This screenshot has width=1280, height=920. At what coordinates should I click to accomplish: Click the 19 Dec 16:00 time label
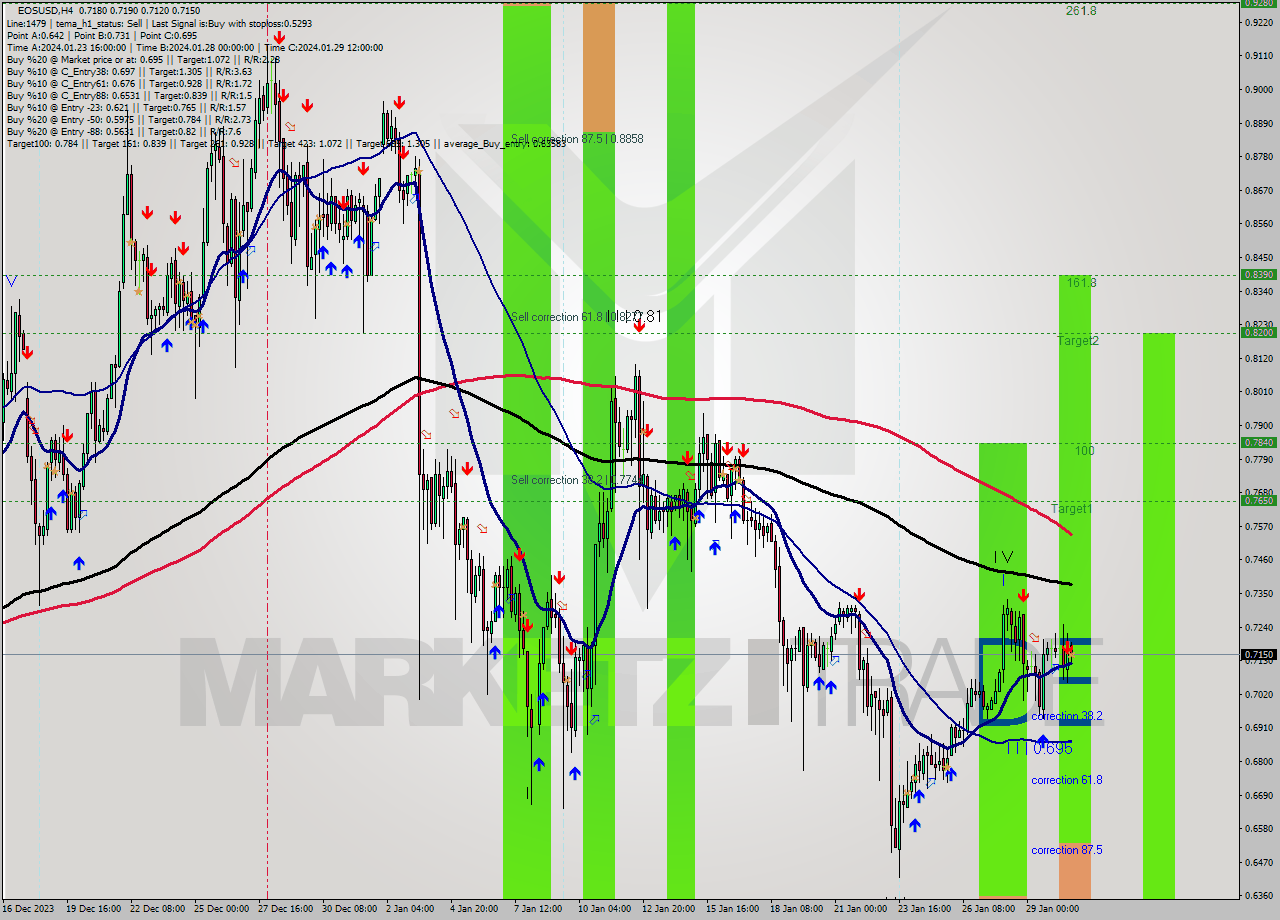coord(95,909)
